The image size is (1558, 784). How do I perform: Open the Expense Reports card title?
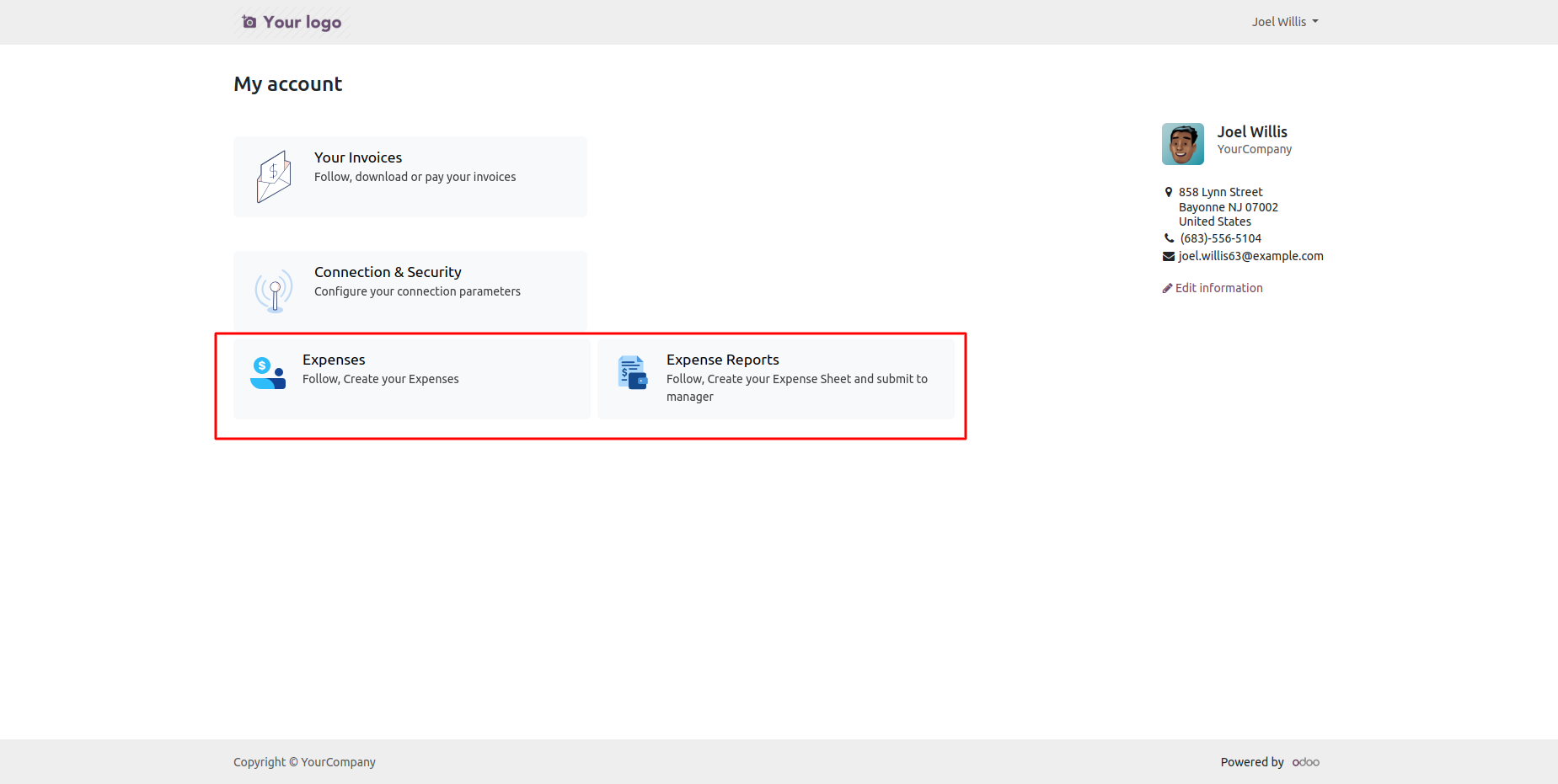click(x=723, y=360)
